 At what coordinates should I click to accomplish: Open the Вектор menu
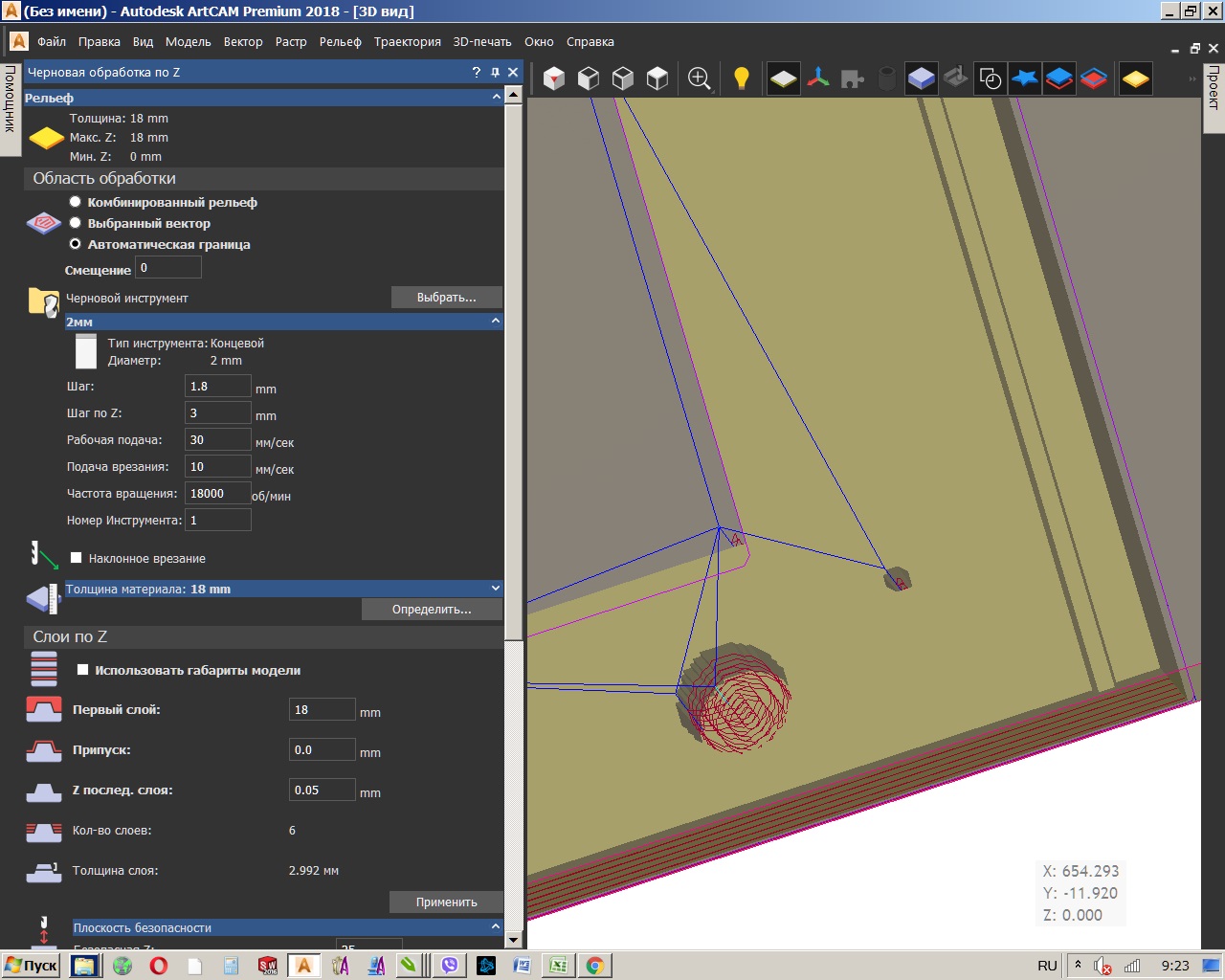tap(243, 42)
